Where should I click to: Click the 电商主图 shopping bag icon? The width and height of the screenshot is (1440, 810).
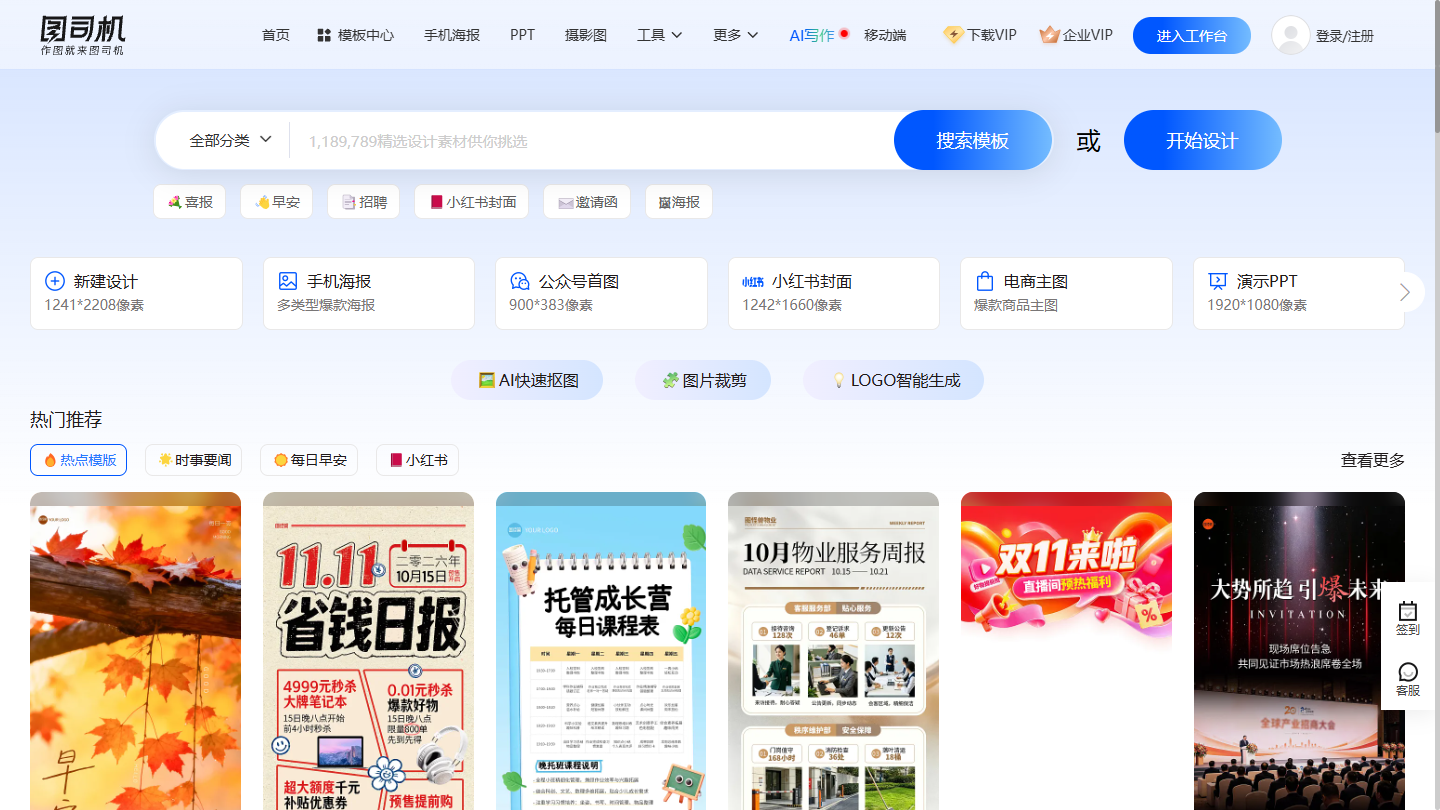point(985,281)
